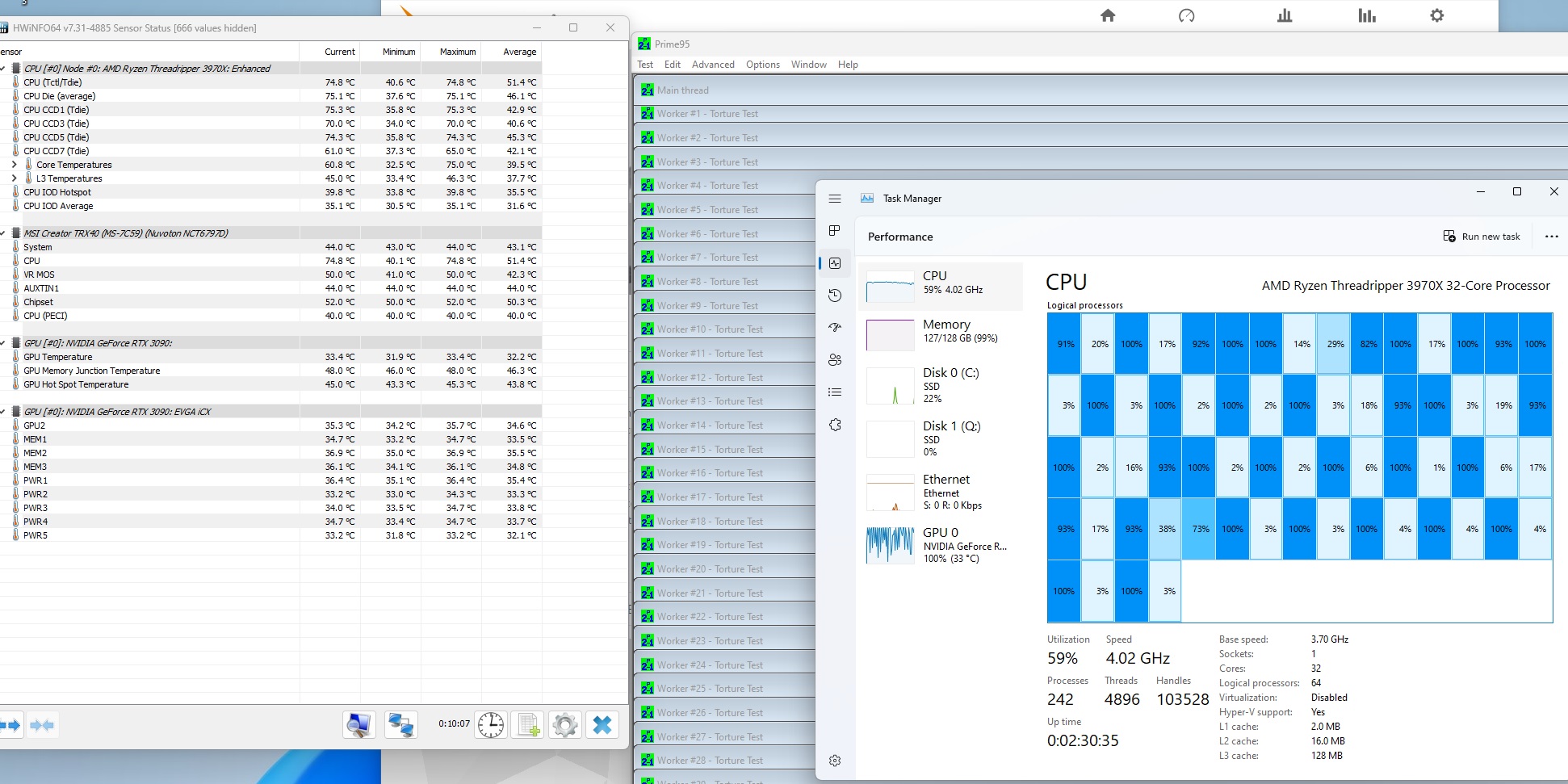Select the CPU IOD Hotspot sensor row
This screenshot has width=1568, height=784.
click(270, 192)
